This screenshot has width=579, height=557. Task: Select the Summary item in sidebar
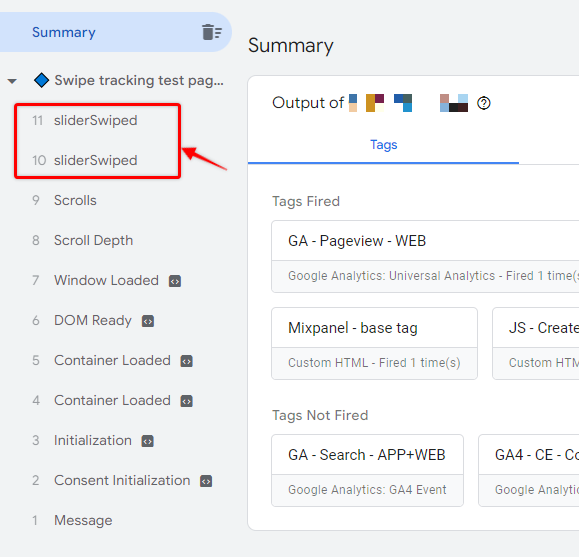[115, 32]
